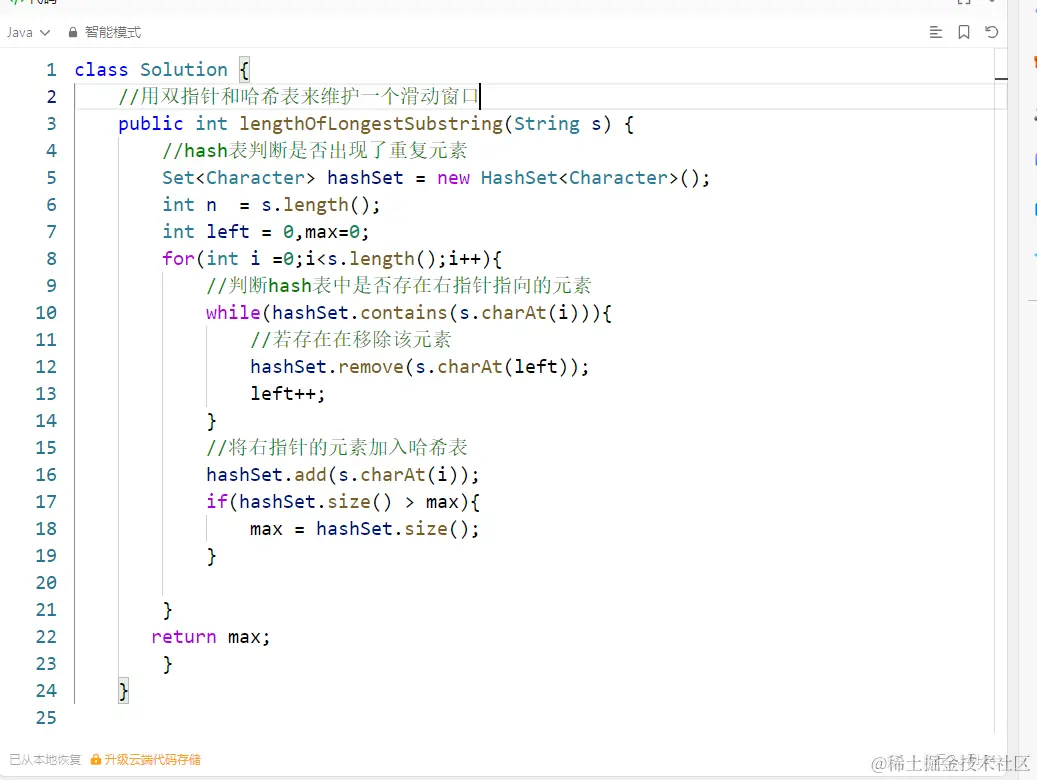Screen dimensions: 1037x780
Task: Click line number 17 in gutter
Action: 46,501
